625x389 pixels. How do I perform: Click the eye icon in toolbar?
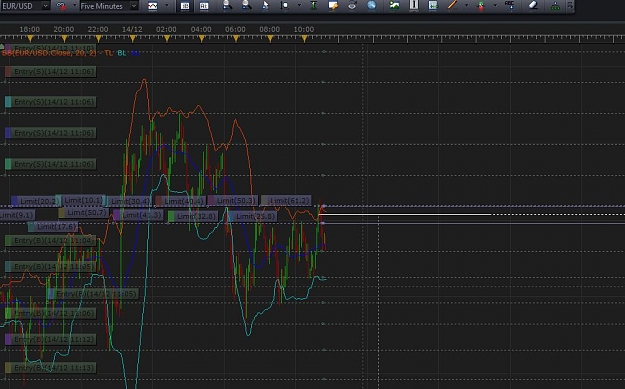pyautogui.click(x=352, y=5)
